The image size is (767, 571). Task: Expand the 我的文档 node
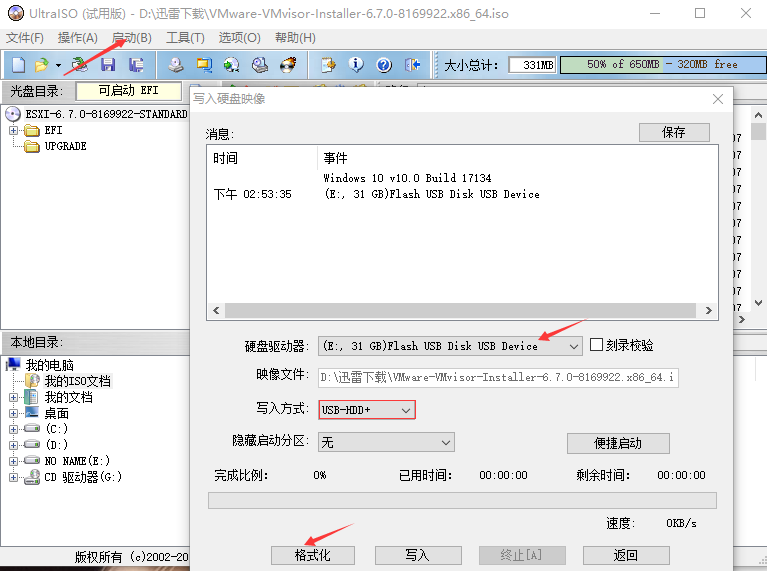click(x=13, y=397)
